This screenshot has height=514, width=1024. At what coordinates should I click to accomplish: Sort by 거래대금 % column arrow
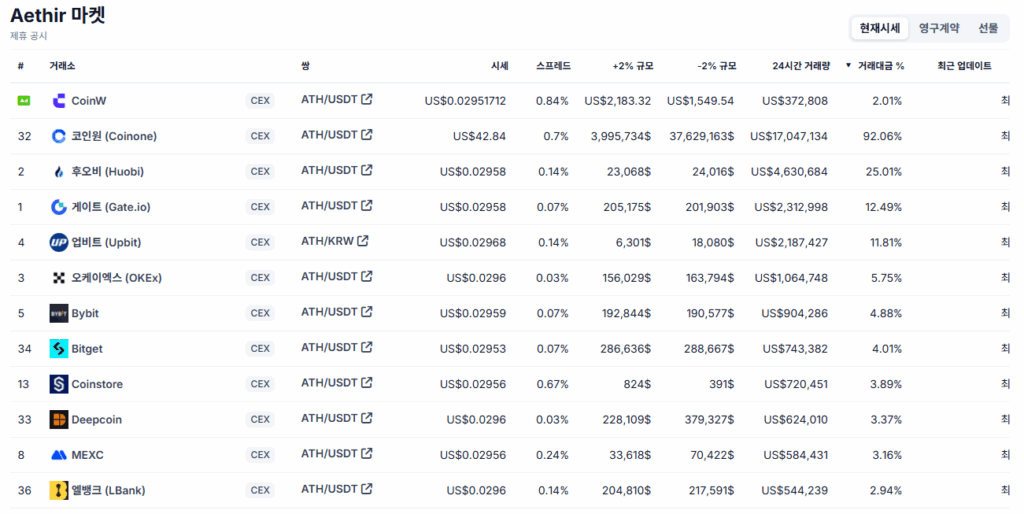coord(849,66)
